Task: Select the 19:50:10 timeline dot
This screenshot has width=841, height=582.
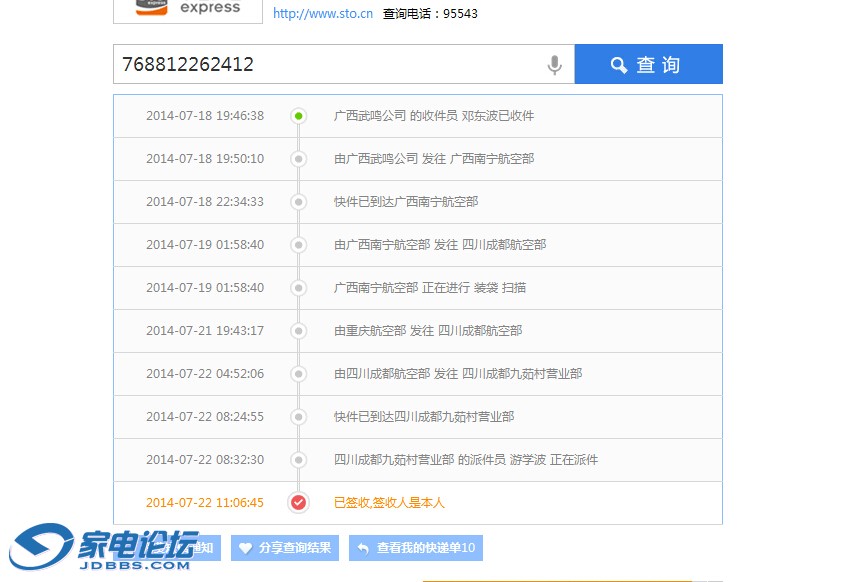Action: 298,159
